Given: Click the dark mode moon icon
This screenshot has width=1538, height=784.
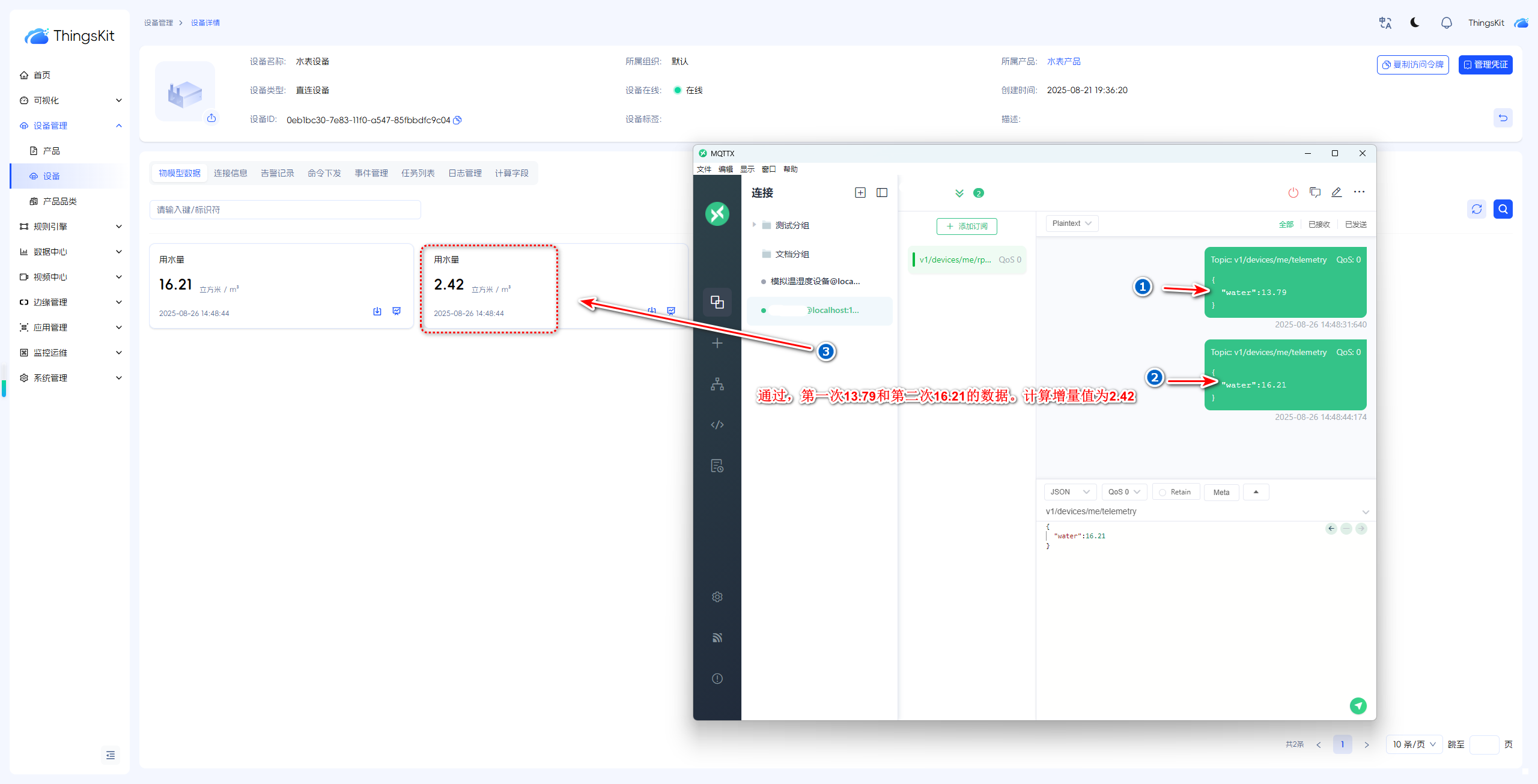Looking at the screenshot, I should point(1415,23).
